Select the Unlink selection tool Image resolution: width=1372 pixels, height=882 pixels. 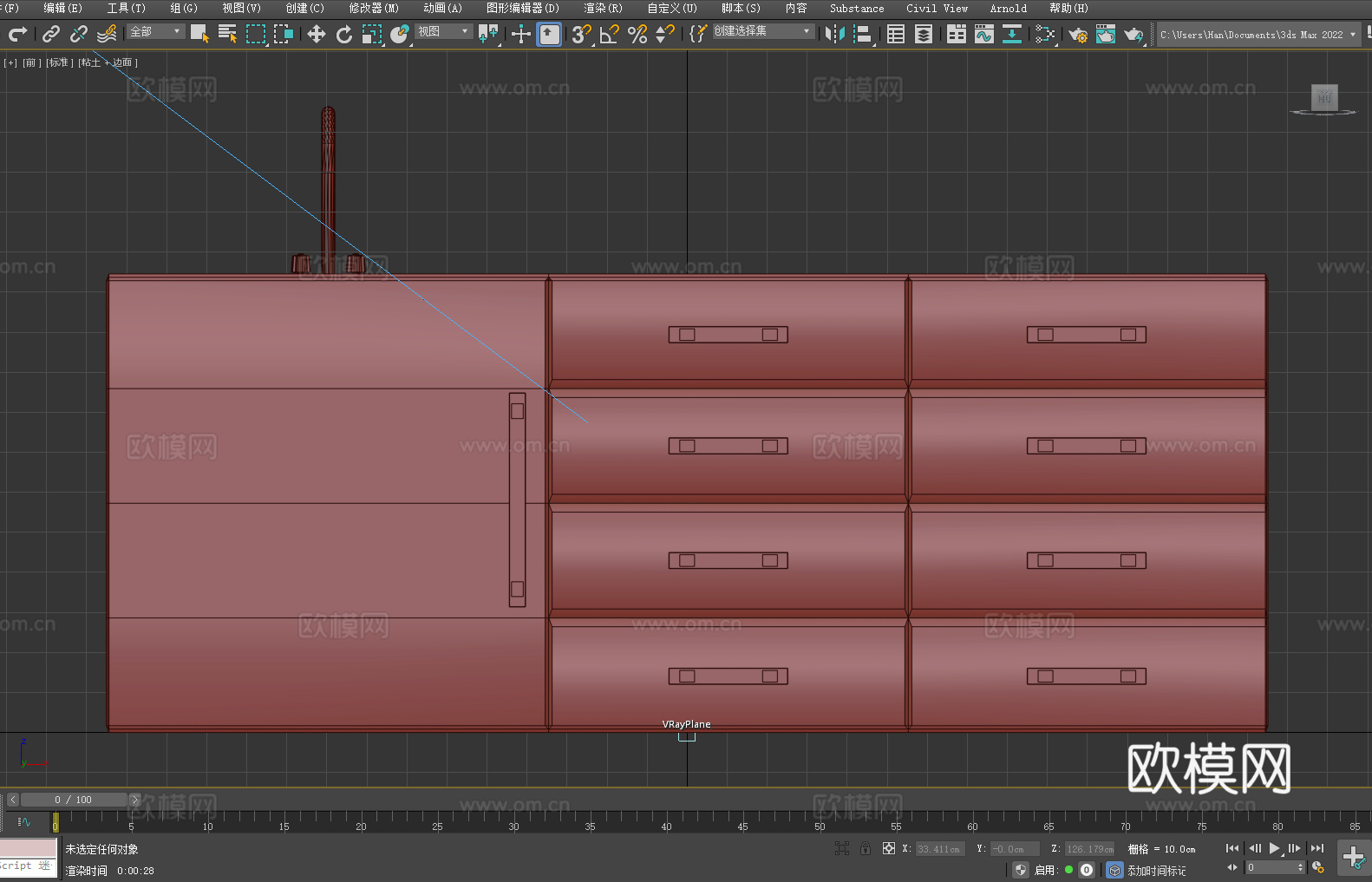pos(79,34)
